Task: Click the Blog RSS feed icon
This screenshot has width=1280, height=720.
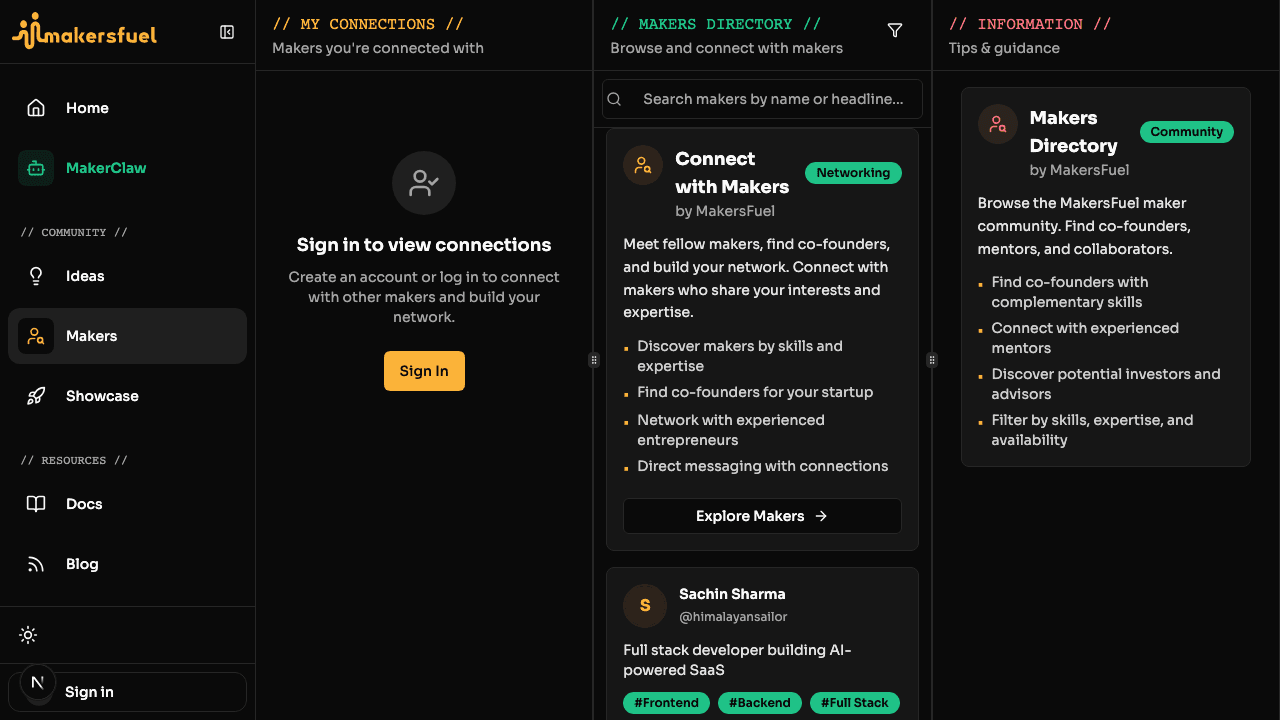Action: pyautogui.click(x=36, y=564)
